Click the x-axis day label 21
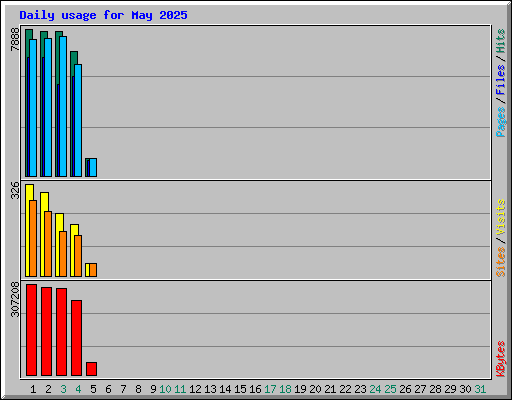This screenshot has width=512, height=400. [330, 389]
